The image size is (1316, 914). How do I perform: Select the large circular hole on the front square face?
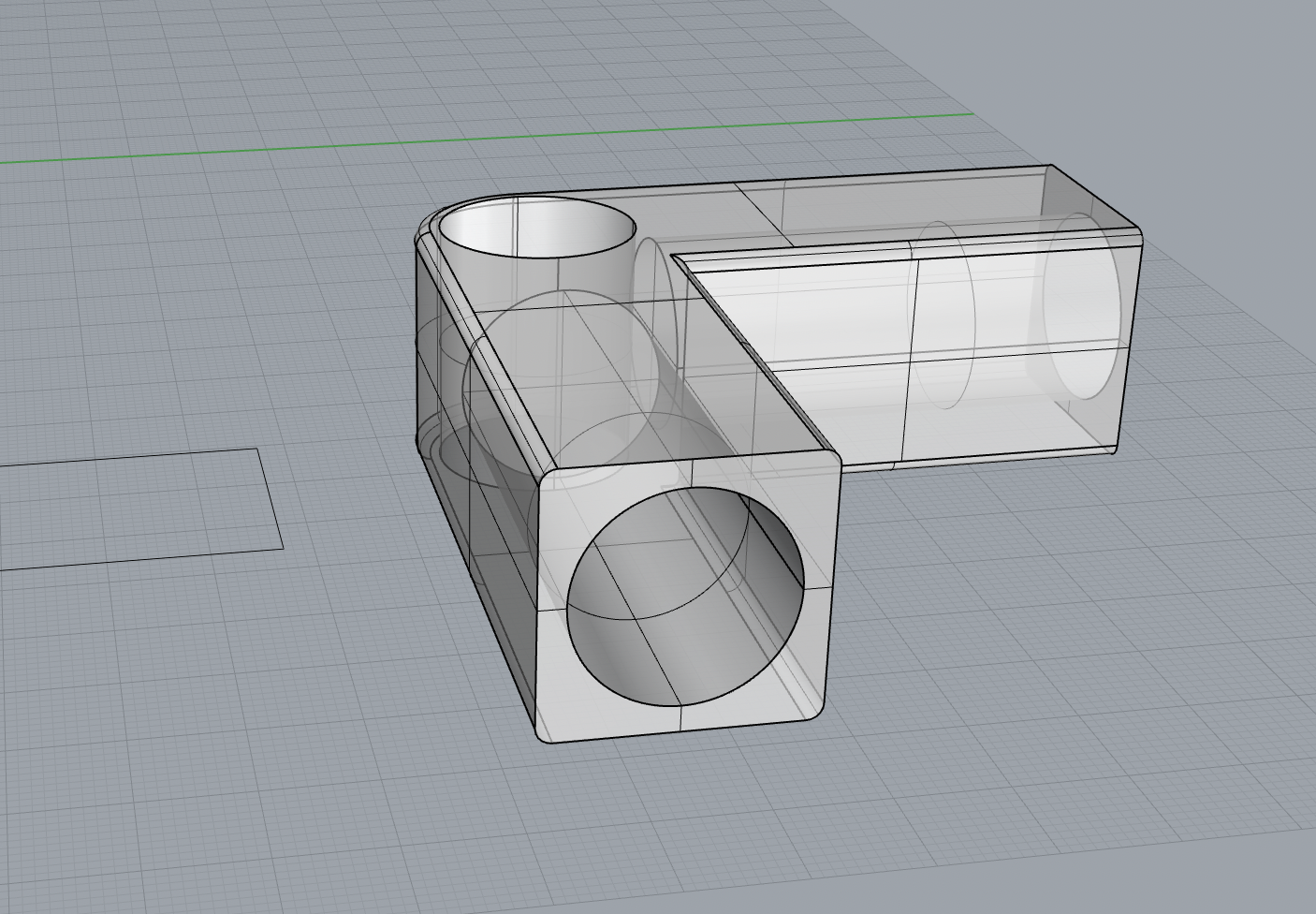(x=685, y=597)
